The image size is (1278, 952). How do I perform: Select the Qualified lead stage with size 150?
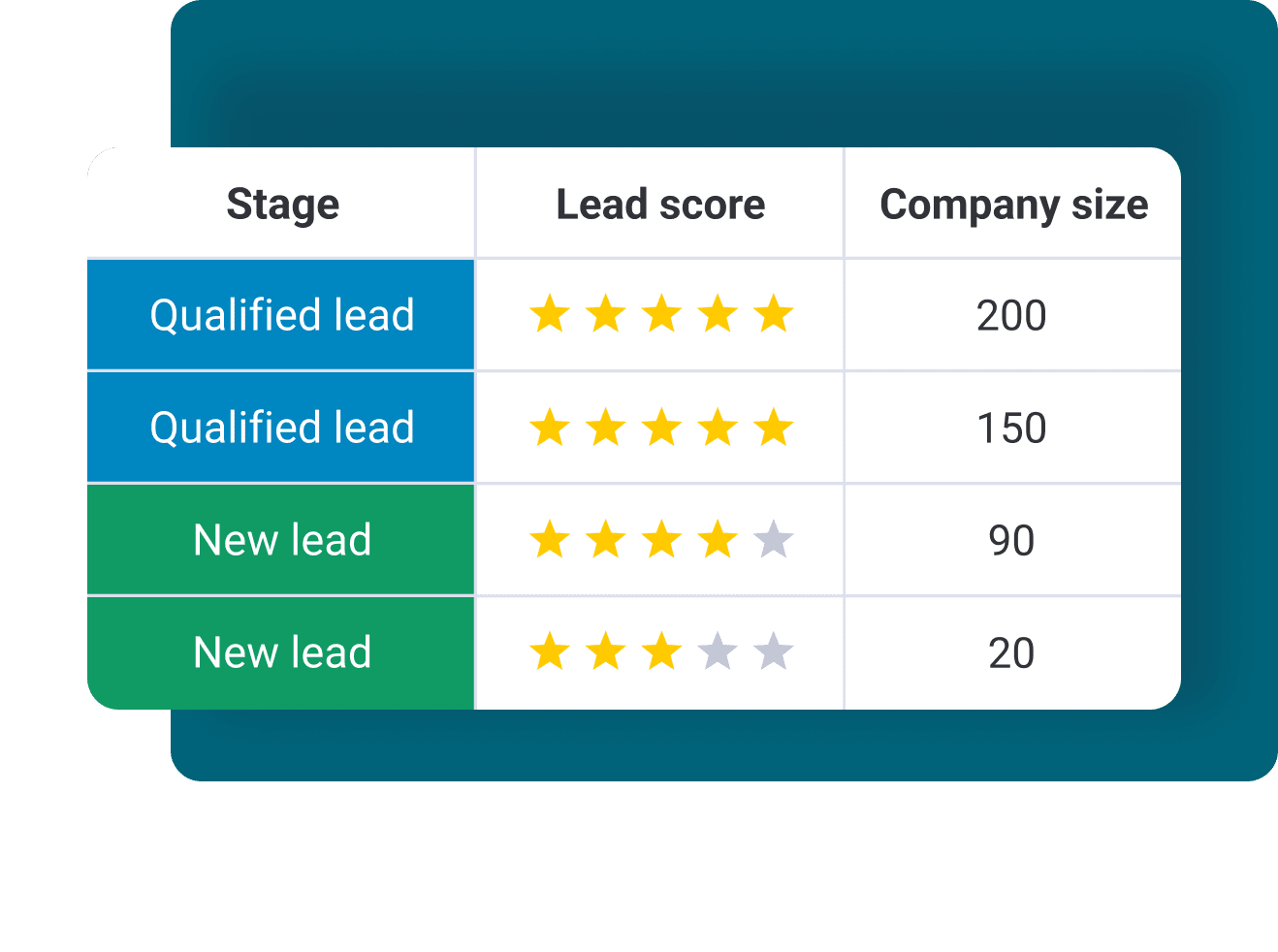point(281,428)
